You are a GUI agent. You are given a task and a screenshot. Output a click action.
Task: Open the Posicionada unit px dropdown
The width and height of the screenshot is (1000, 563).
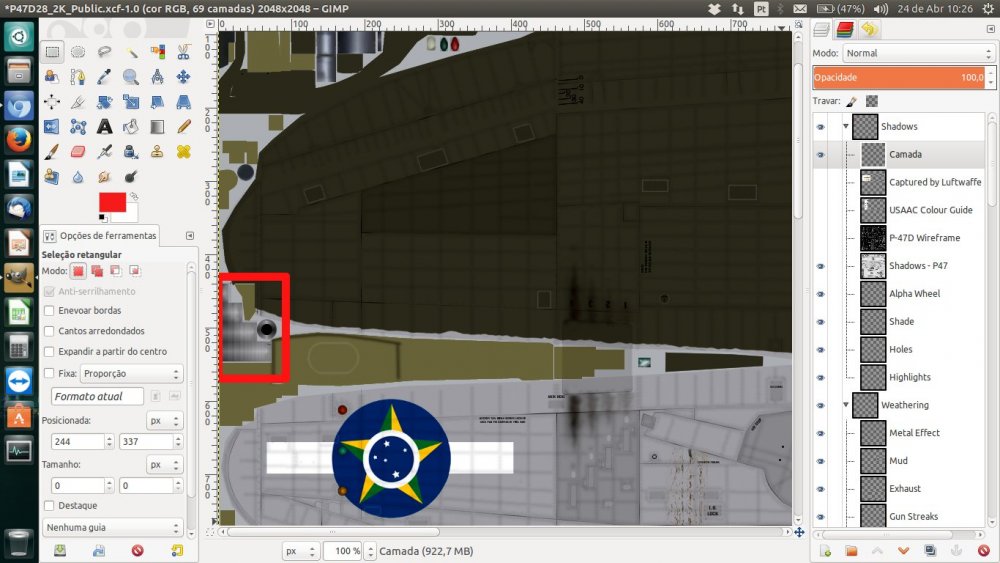click(165, 421)
